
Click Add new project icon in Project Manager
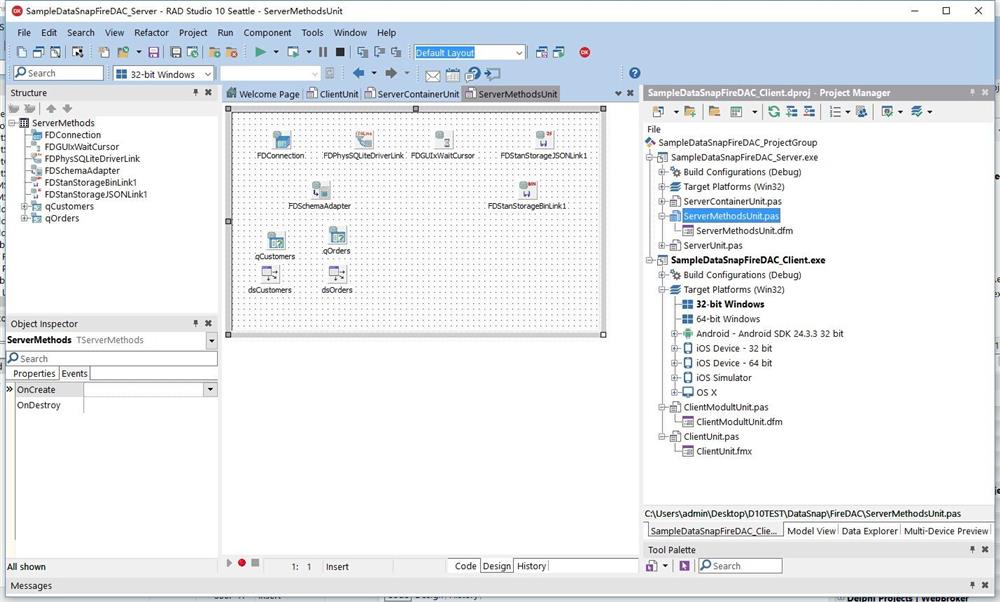[689, 112]
